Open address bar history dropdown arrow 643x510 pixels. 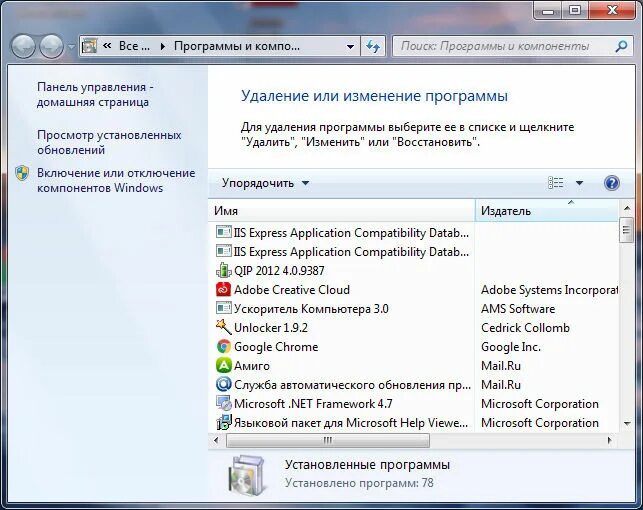(350, 47)
